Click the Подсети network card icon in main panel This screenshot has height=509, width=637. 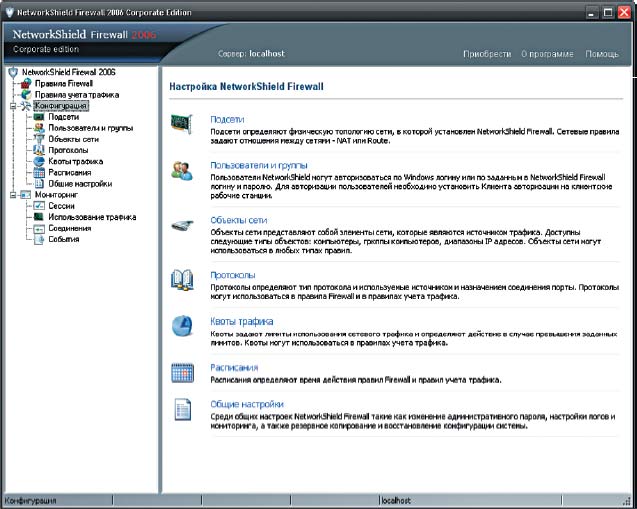[182, 125]
